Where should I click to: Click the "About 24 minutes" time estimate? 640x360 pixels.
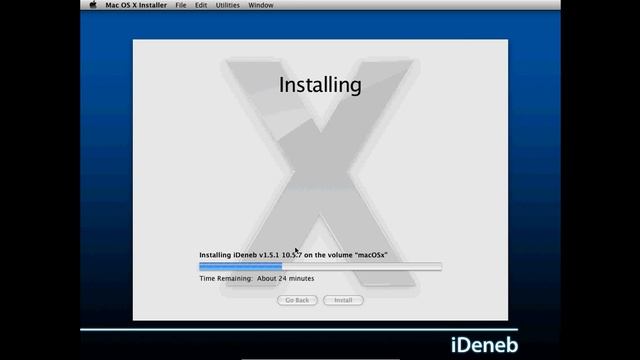coord(286,278)
